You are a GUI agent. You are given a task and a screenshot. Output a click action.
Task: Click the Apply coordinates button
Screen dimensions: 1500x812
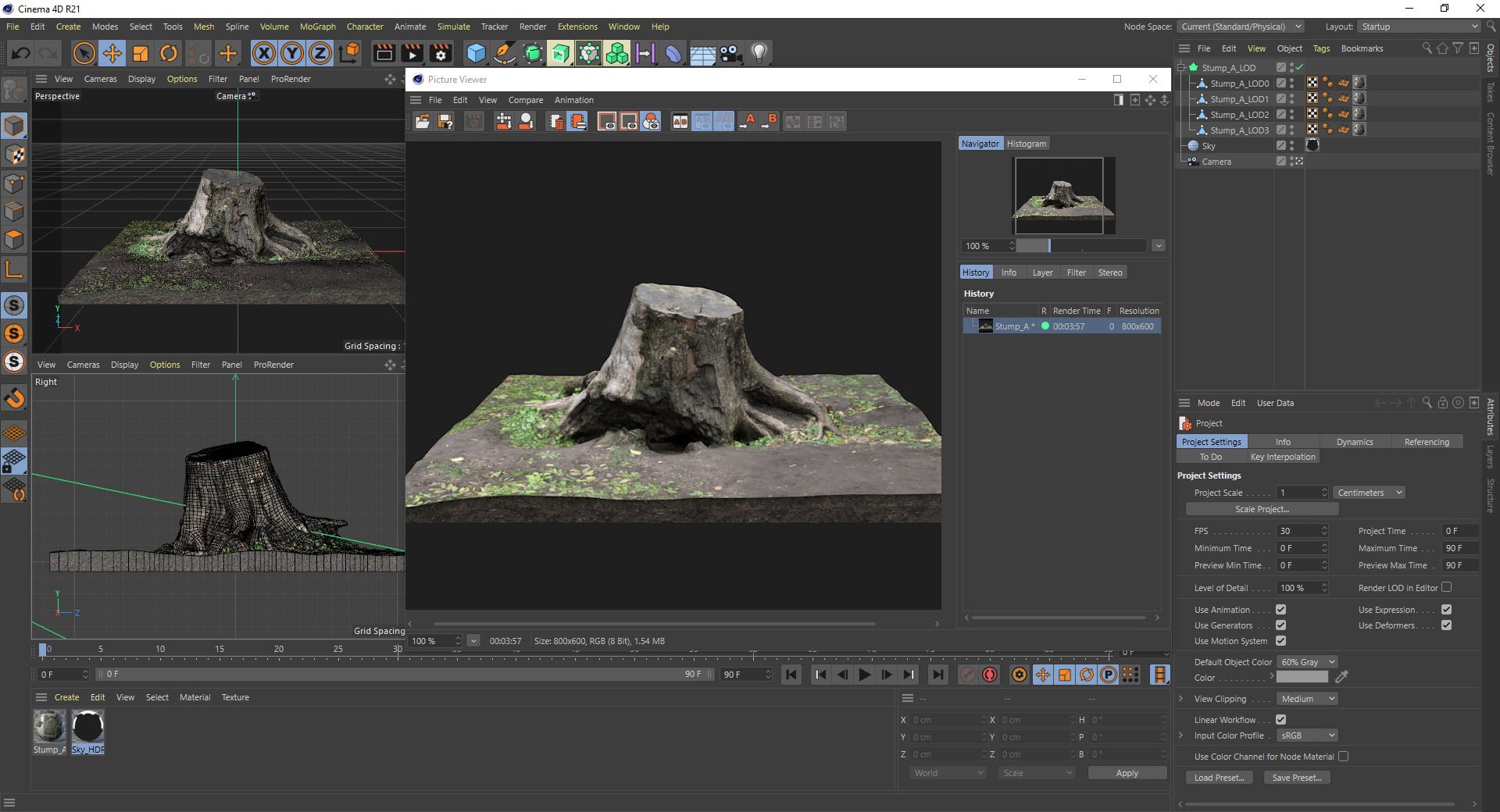(1127, 773)
